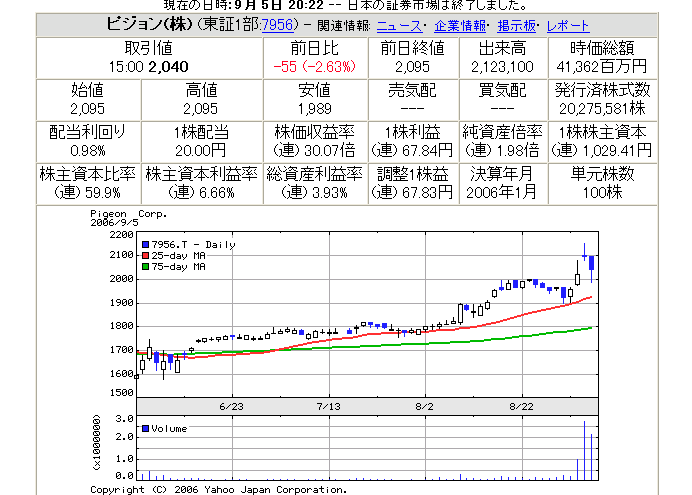This screenshot has width=692, height=495.
Task: Select the EPS value (連) 67.84円
Action: (412, 151)
